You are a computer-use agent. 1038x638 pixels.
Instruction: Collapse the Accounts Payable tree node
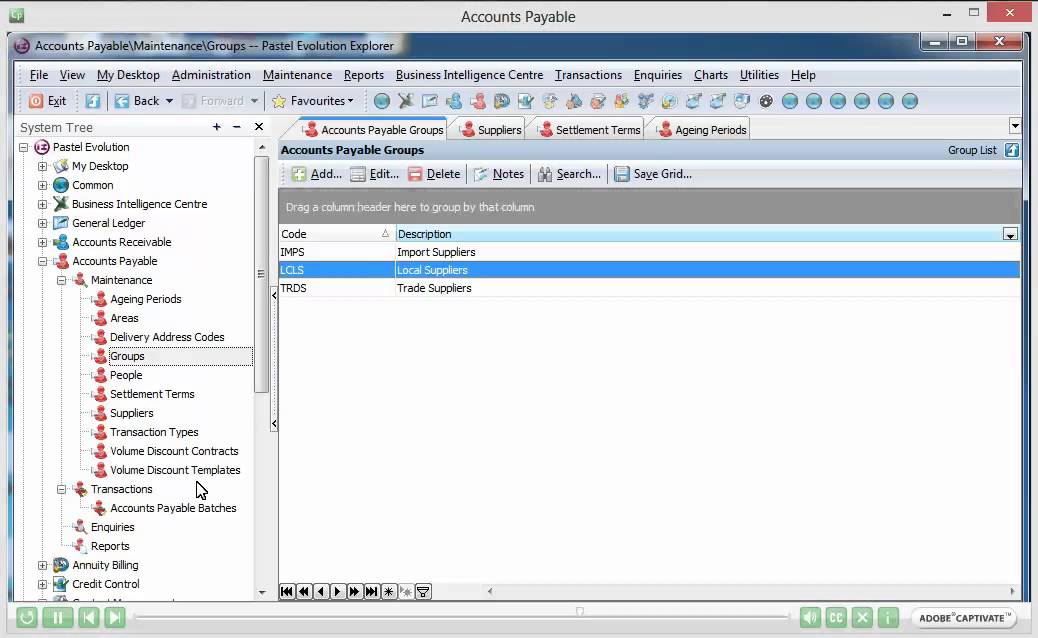[x=42, y=261]
